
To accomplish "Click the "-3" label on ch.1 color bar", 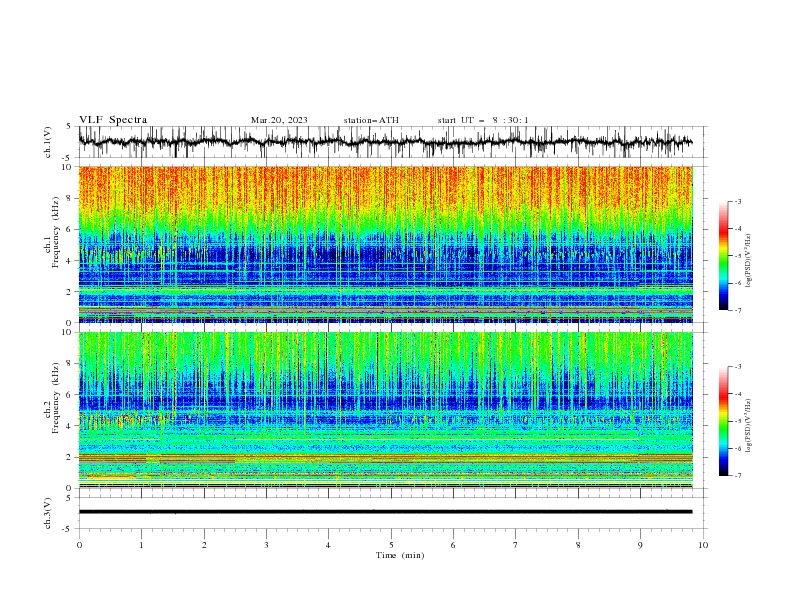I will (737, 201).
